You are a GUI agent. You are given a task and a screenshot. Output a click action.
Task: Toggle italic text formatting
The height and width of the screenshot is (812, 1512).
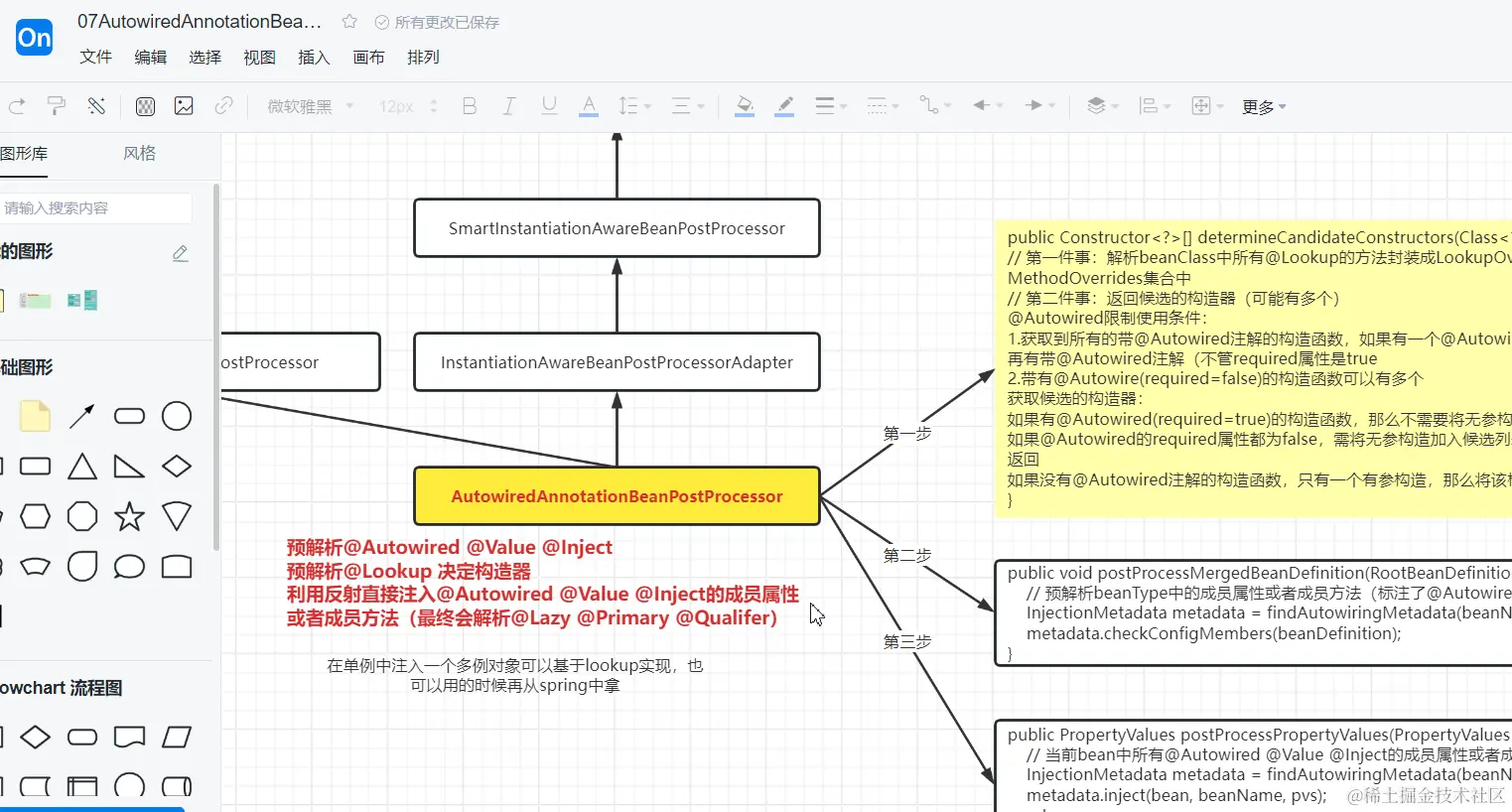pyautogui.click(x=509, y=106)
